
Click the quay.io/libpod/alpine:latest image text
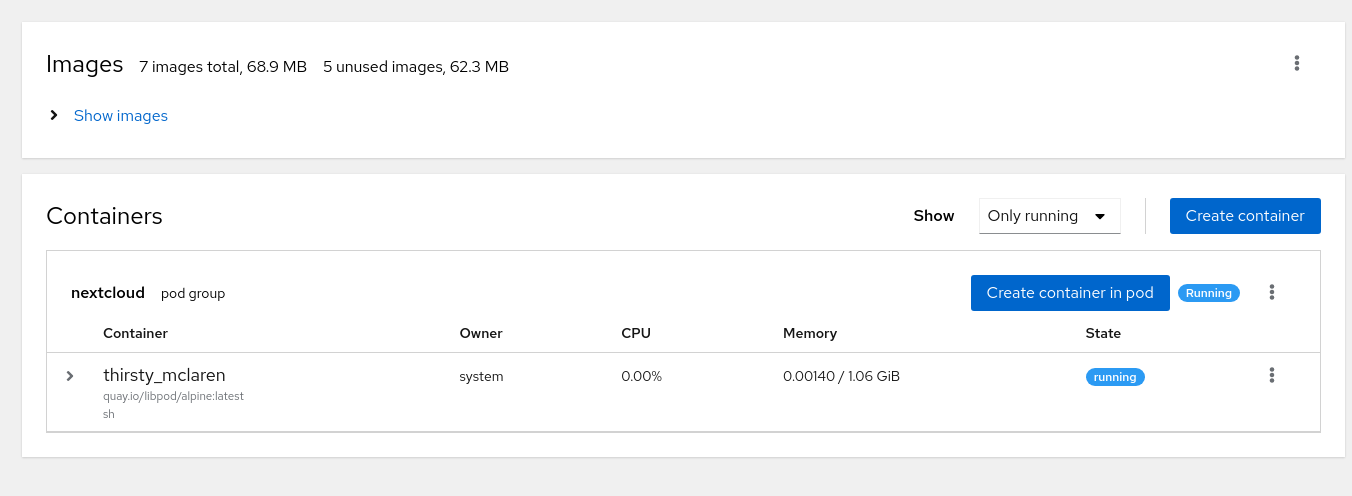pyautogui.click(x=173, y=396)
